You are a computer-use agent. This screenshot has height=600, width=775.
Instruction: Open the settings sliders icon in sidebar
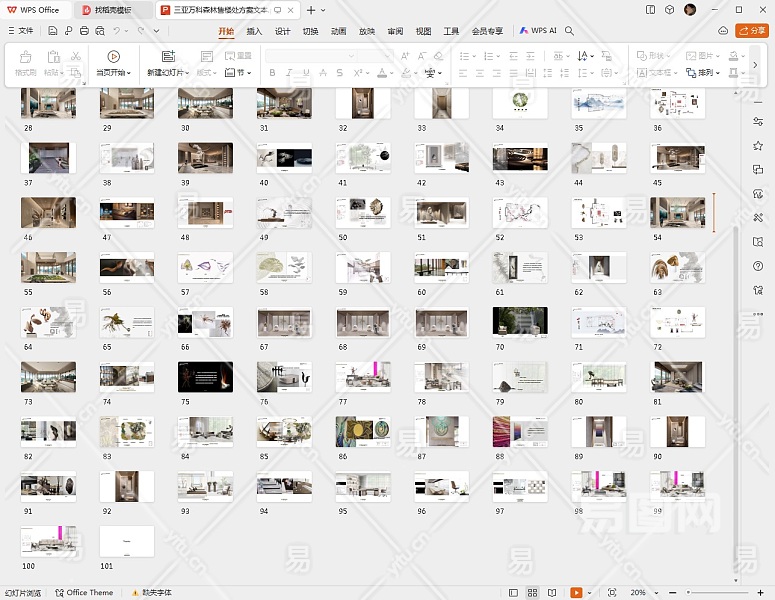pos(758,122)
